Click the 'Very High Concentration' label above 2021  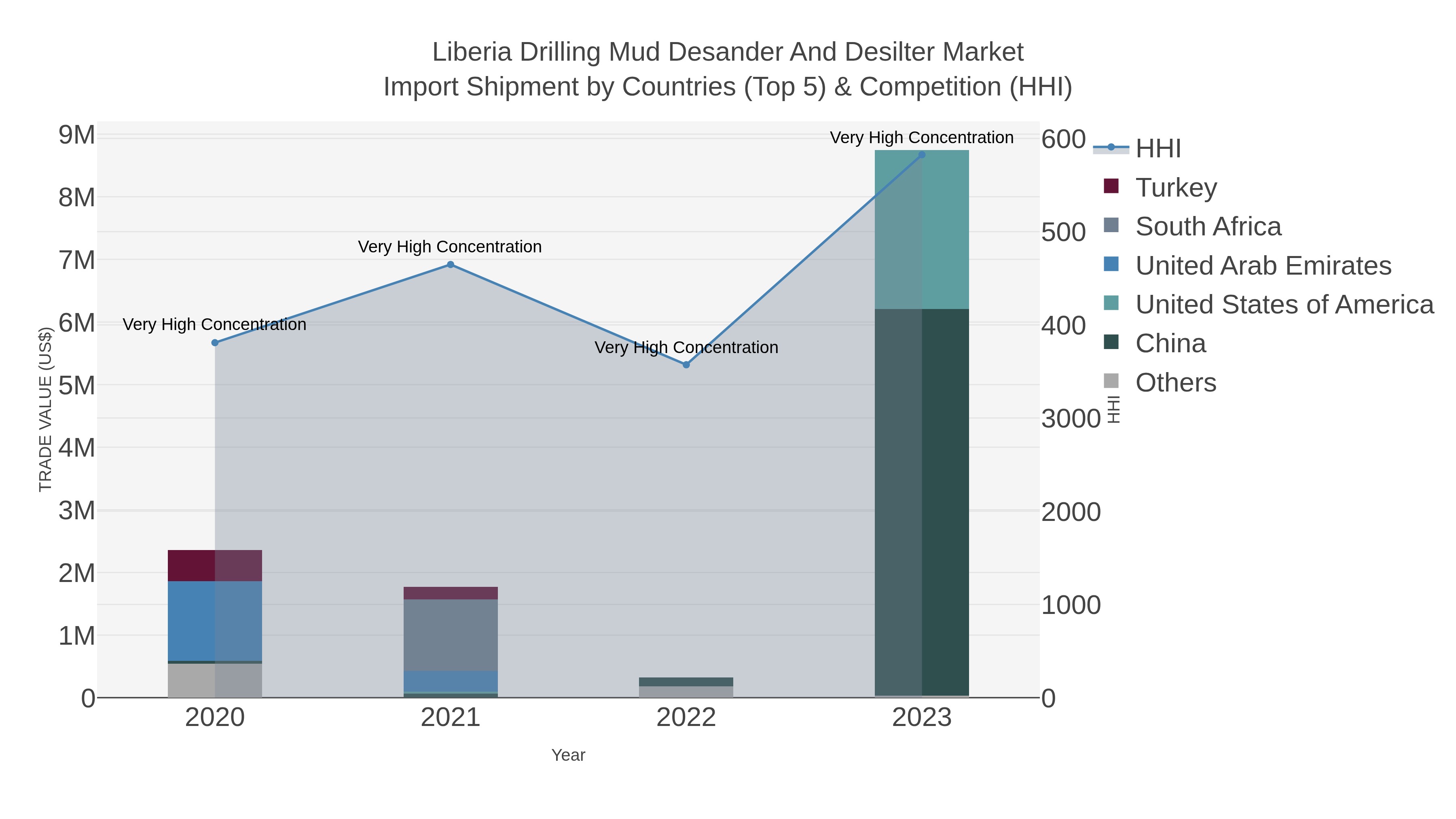coord(450,246)
